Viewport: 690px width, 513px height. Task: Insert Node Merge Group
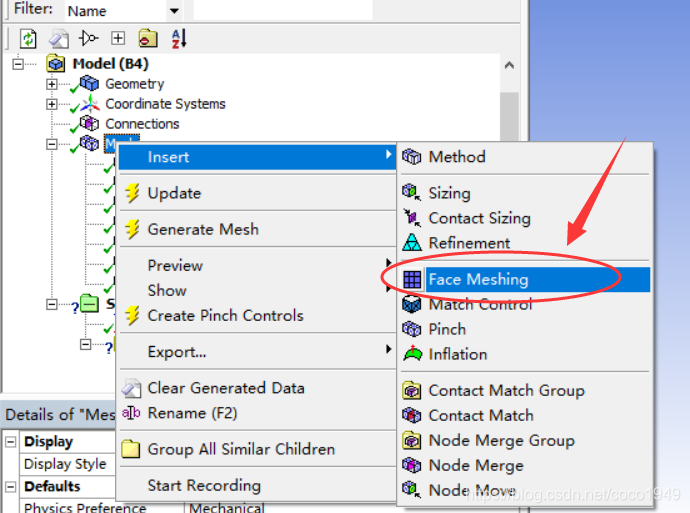[525, 440]
